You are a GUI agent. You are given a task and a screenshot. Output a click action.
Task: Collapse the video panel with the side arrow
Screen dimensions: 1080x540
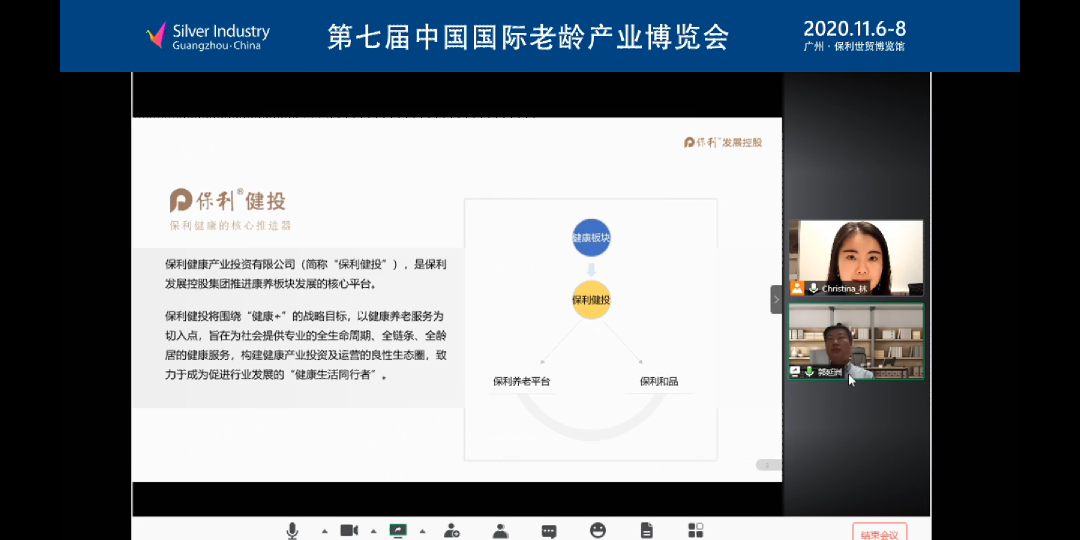tap(776, 299)
